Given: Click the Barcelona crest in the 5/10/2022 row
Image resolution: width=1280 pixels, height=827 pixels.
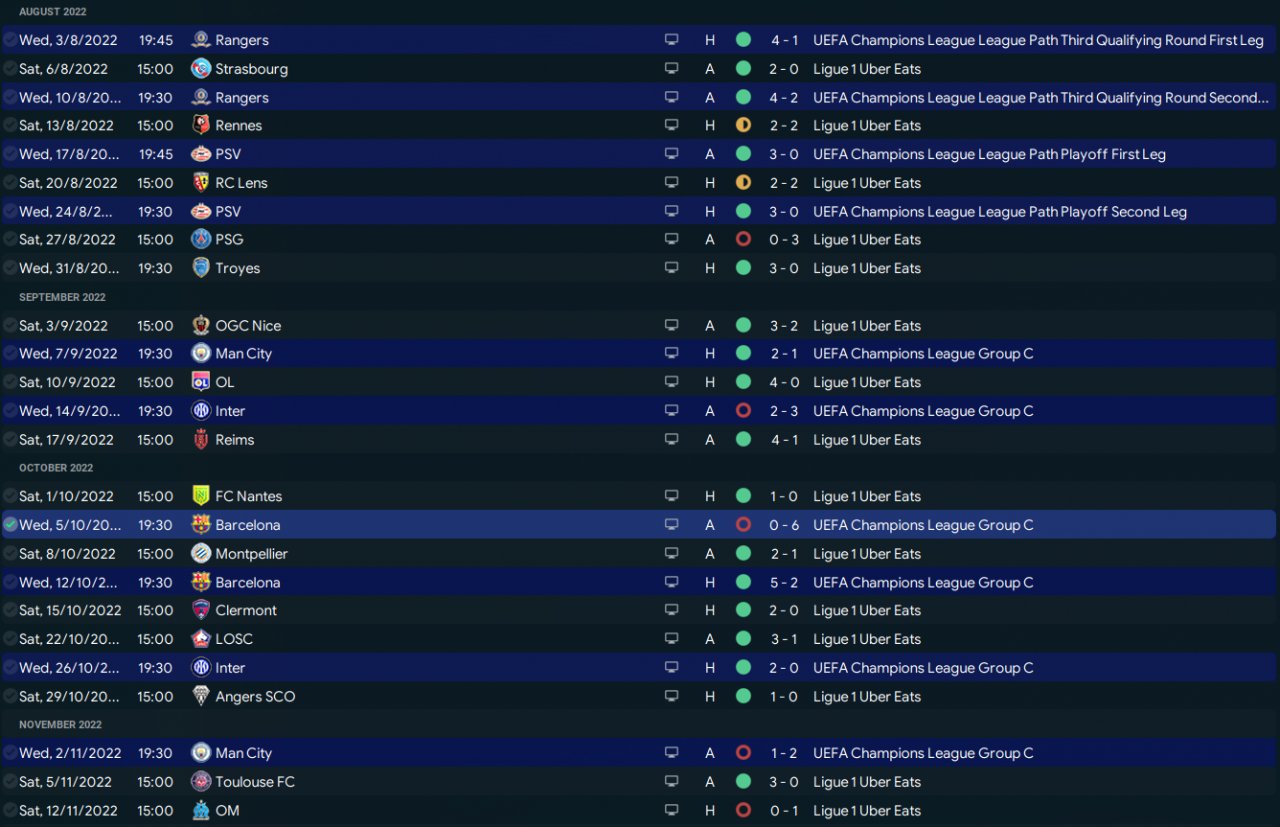Looking at the screenshot, I should (201, 525).
